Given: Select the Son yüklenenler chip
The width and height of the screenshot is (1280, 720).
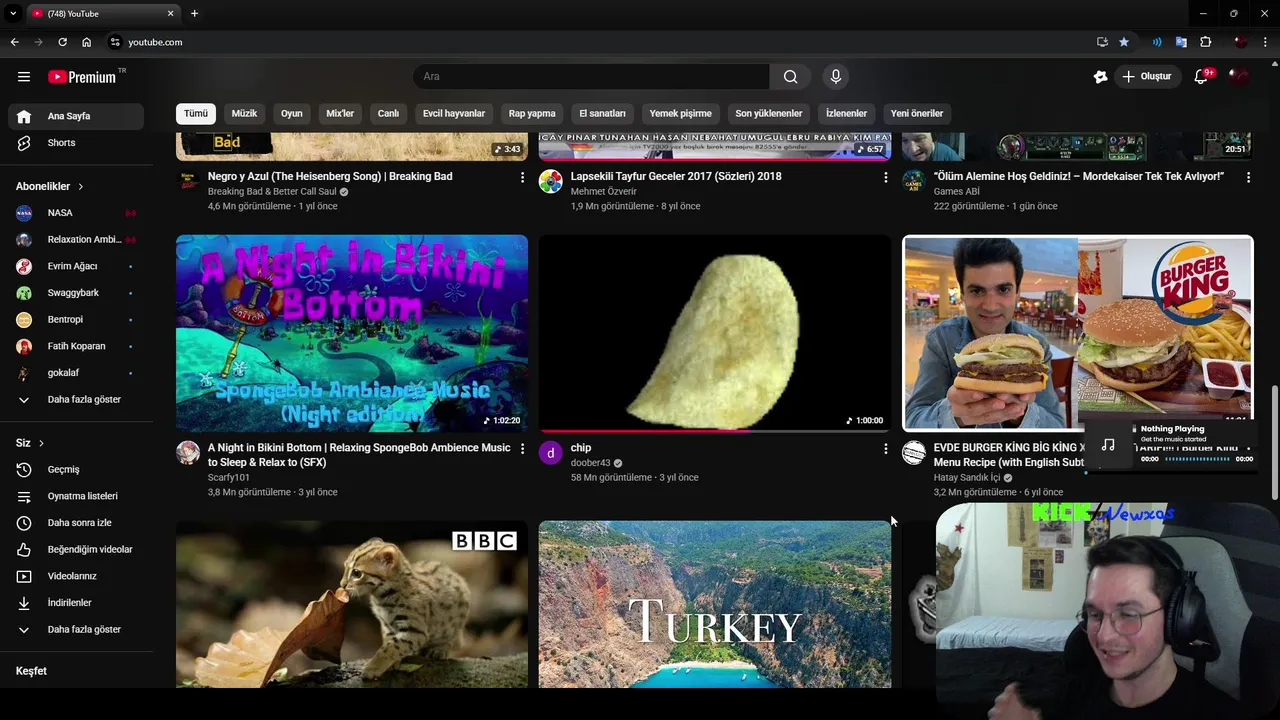Looking at the screenshot, I should pos(769,114).
